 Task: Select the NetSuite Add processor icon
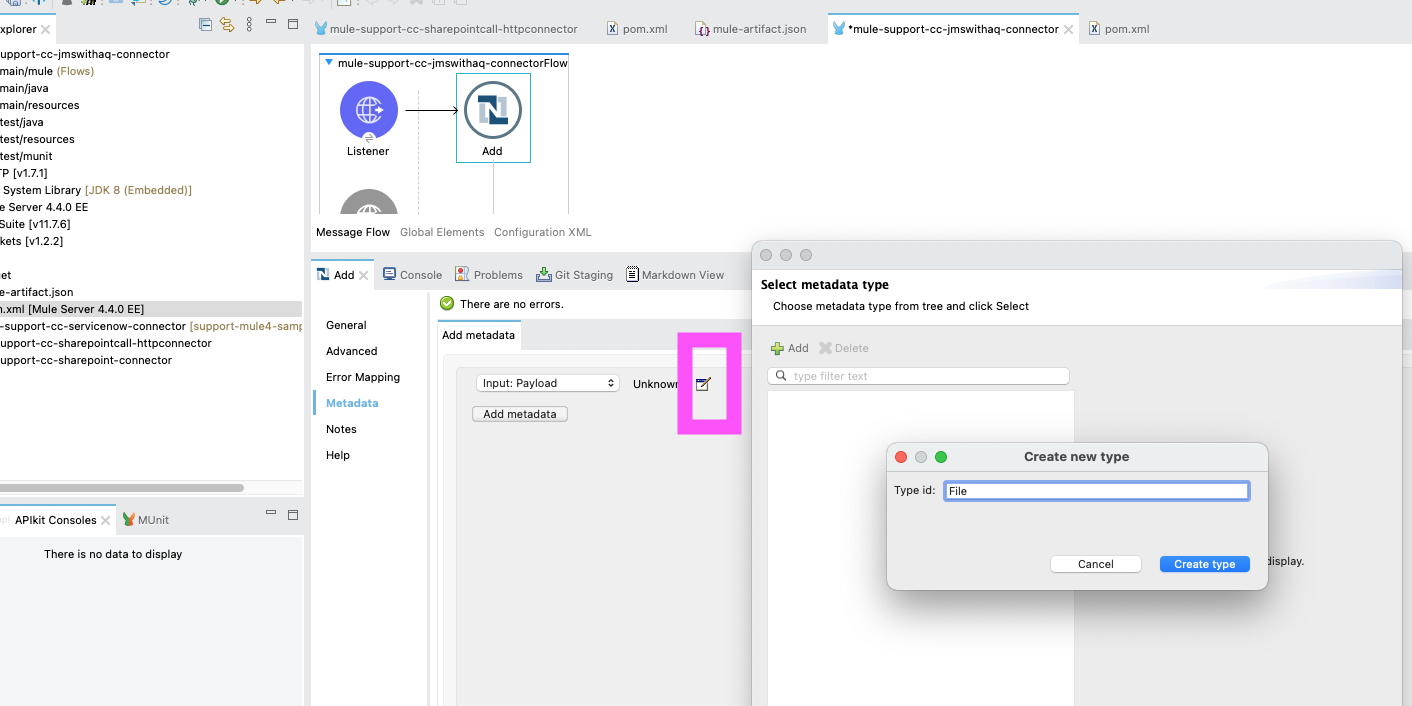coord(493,110)
